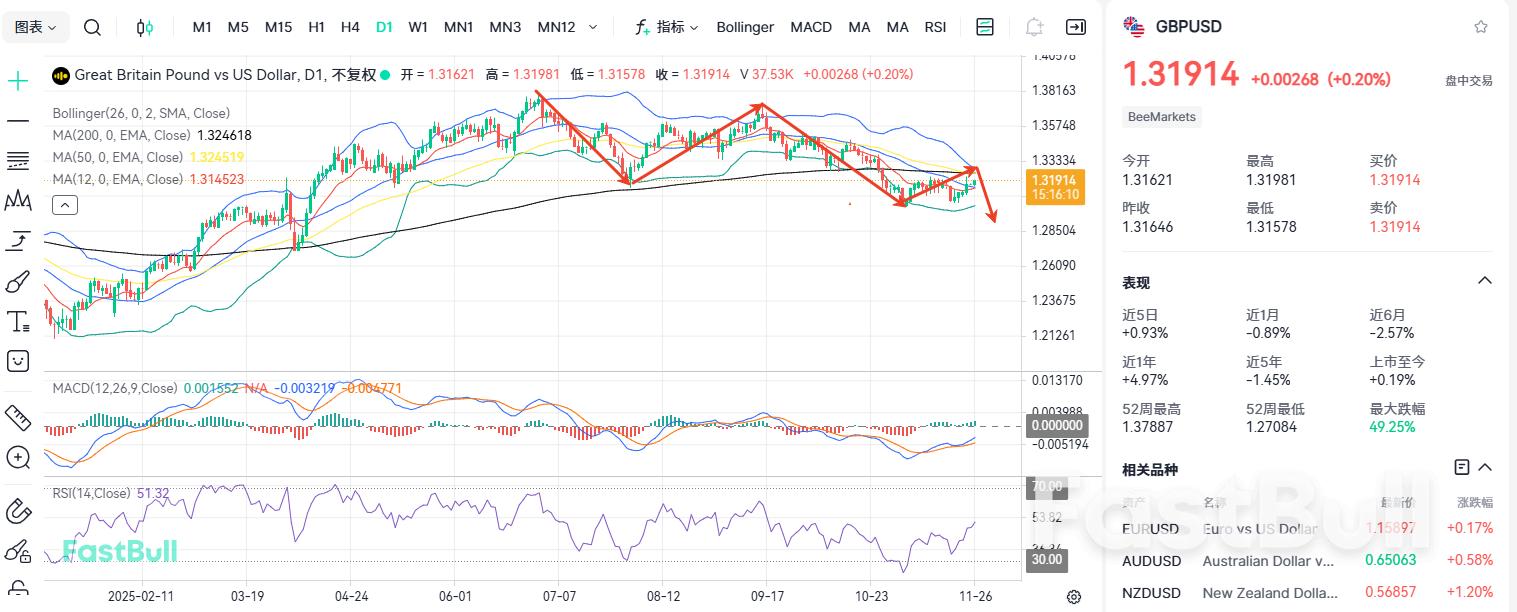Select the ruler measurement tool
The width and height of the screenshot is (1517, 612).
click(18, 415)
